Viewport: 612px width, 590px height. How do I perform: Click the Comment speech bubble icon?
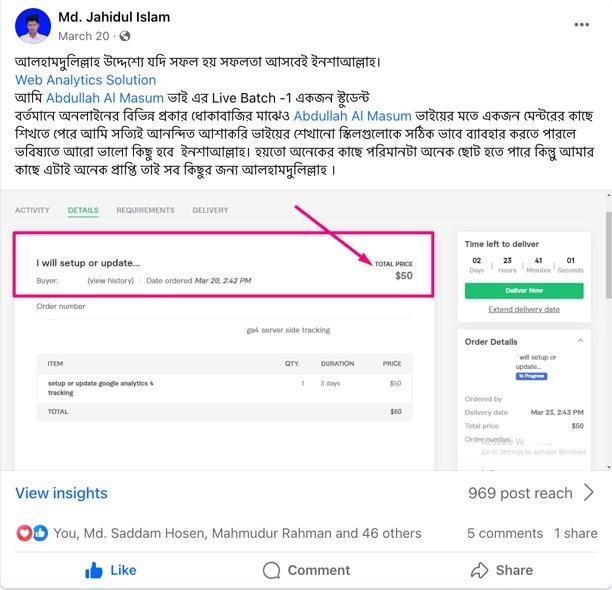pyautogui.click(x=271, y=570)
